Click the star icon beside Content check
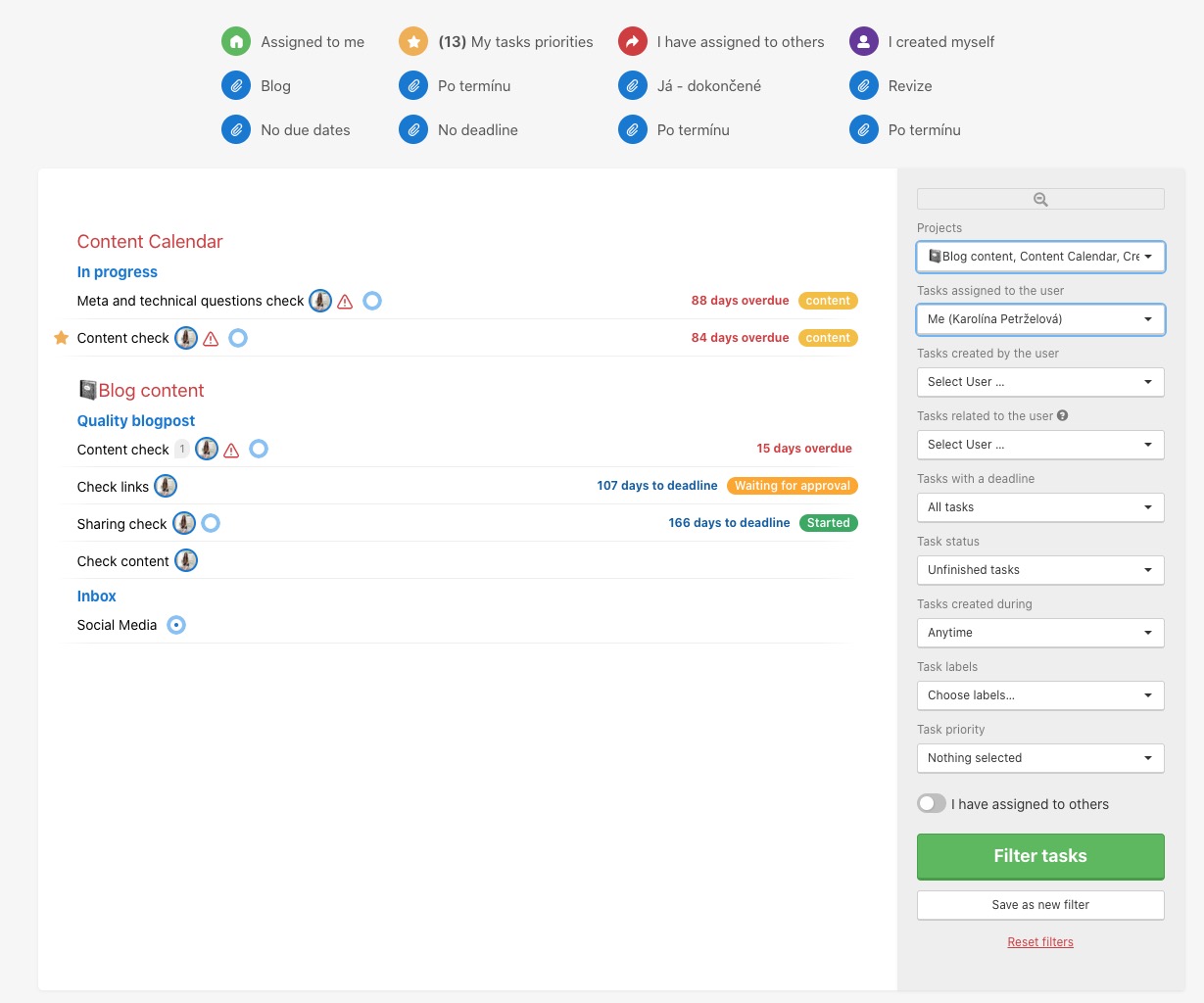Image resolution: width=1204 pixels, height=1003 pixels. [x=61, y=338]
